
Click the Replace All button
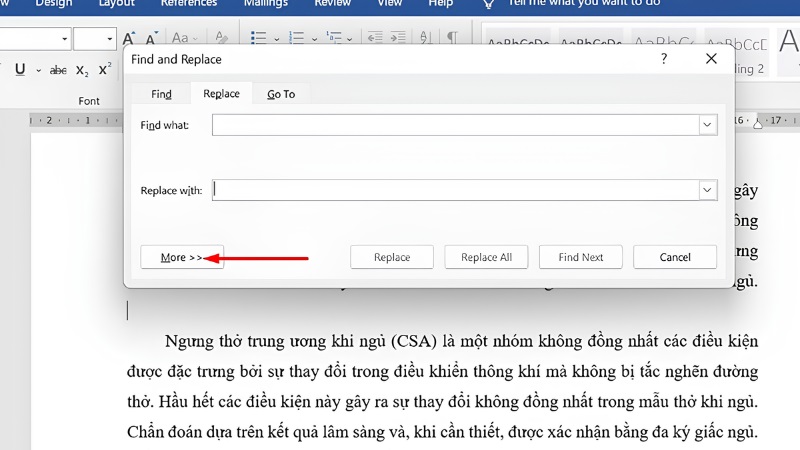tap(486, 257)
